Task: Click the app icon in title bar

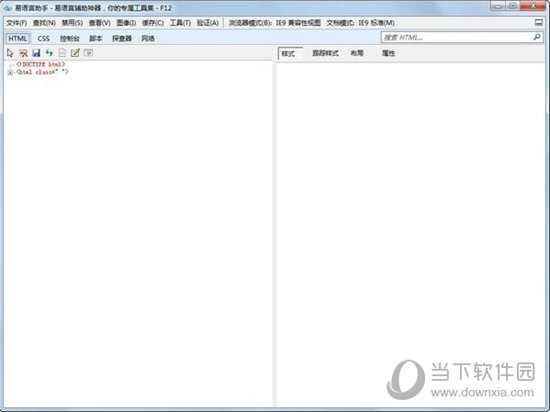Action: [x=8, y=8]
